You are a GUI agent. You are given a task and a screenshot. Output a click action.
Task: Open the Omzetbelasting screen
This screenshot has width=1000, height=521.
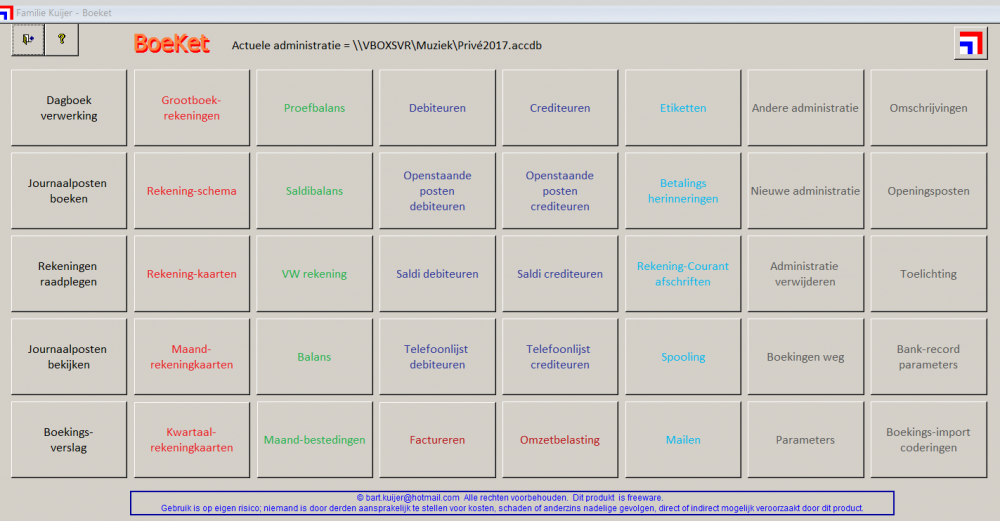point(560,439)
